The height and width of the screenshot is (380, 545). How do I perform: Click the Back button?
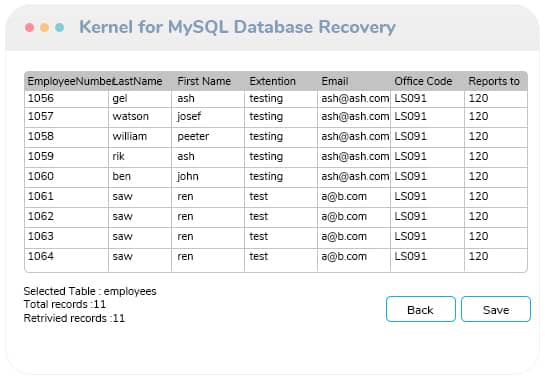point(421,309)
